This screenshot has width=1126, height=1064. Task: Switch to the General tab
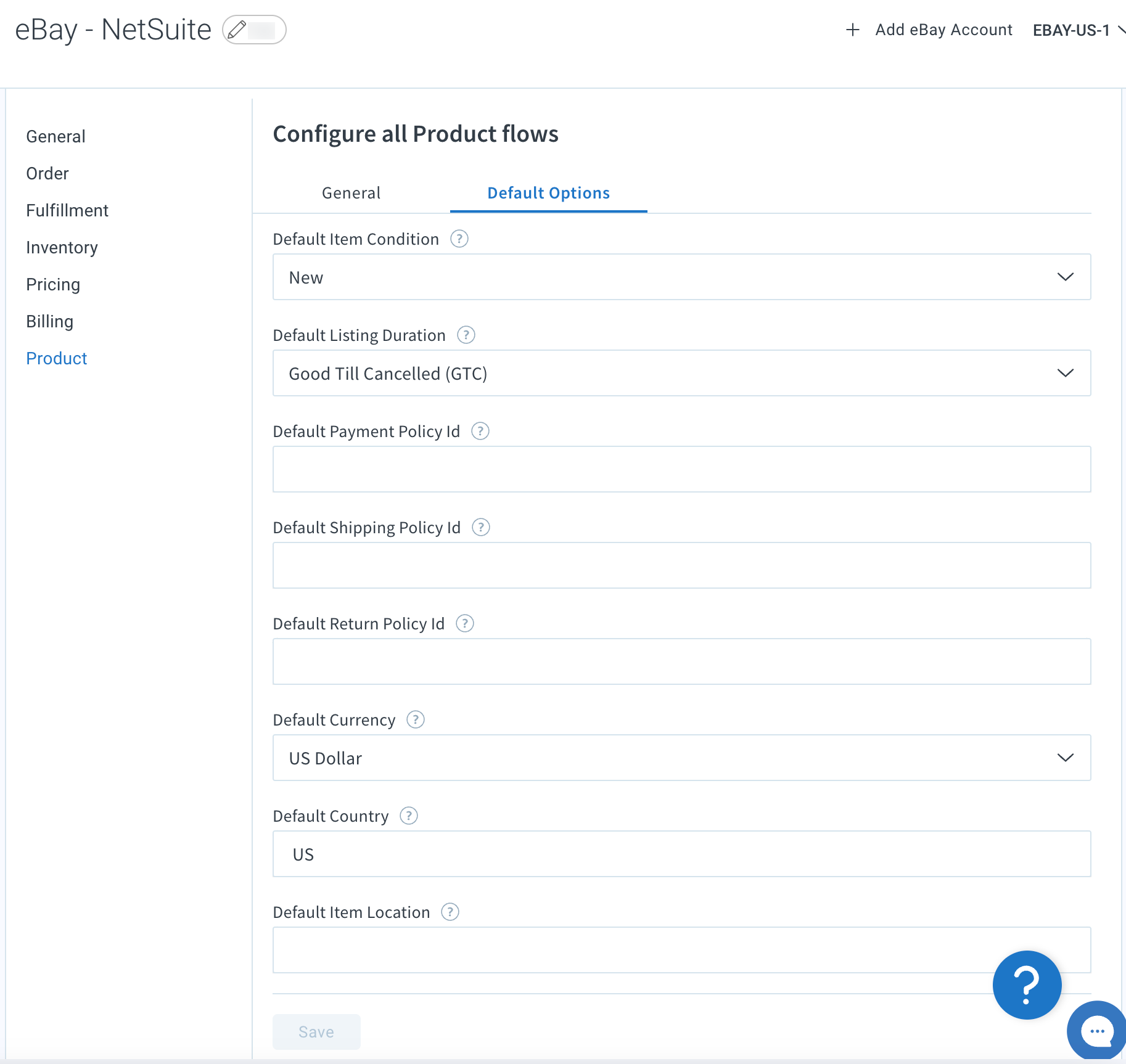coord(351,193)
